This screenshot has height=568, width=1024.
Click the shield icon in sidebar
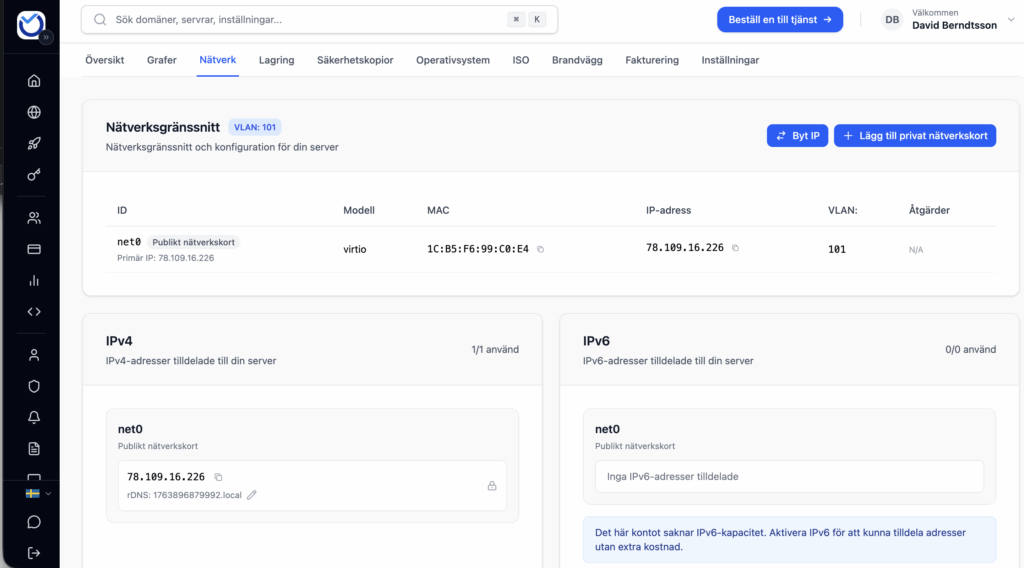pos(34,386)
